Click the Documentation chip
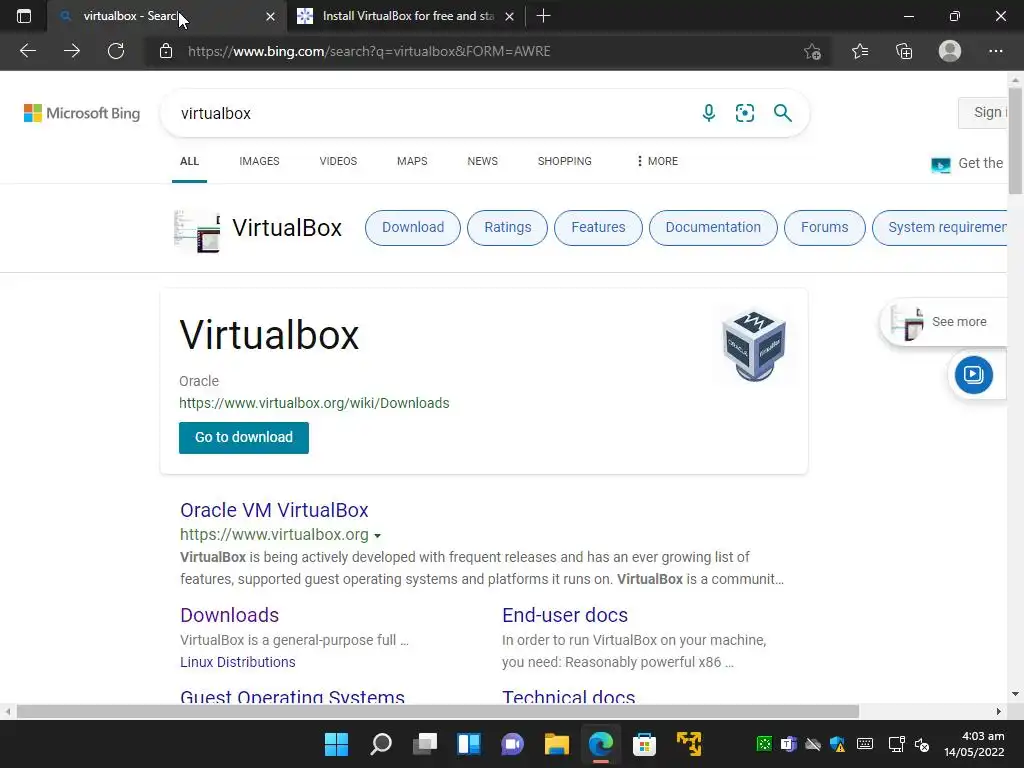Image resolution: width=1024 pixels, height=768 pixels. point(713,227)
